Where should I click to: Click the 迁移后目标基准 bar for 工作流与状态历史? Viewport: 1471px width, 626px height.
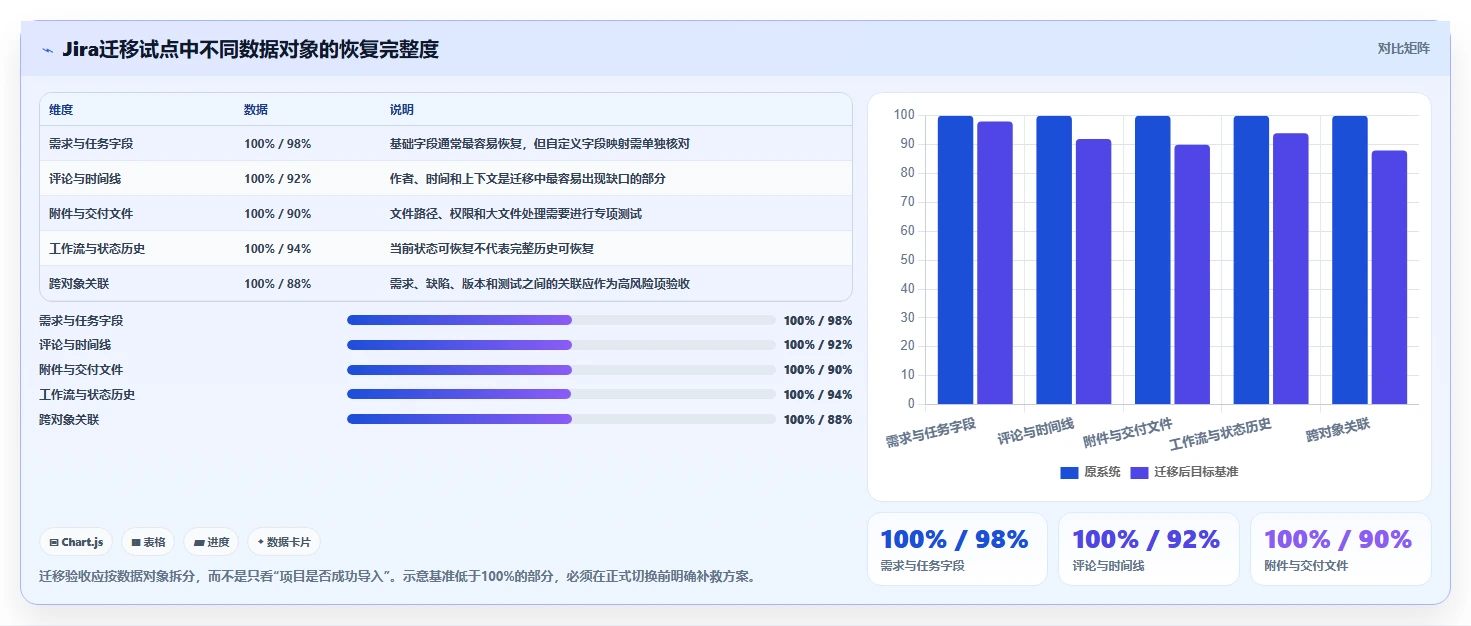1291,269
